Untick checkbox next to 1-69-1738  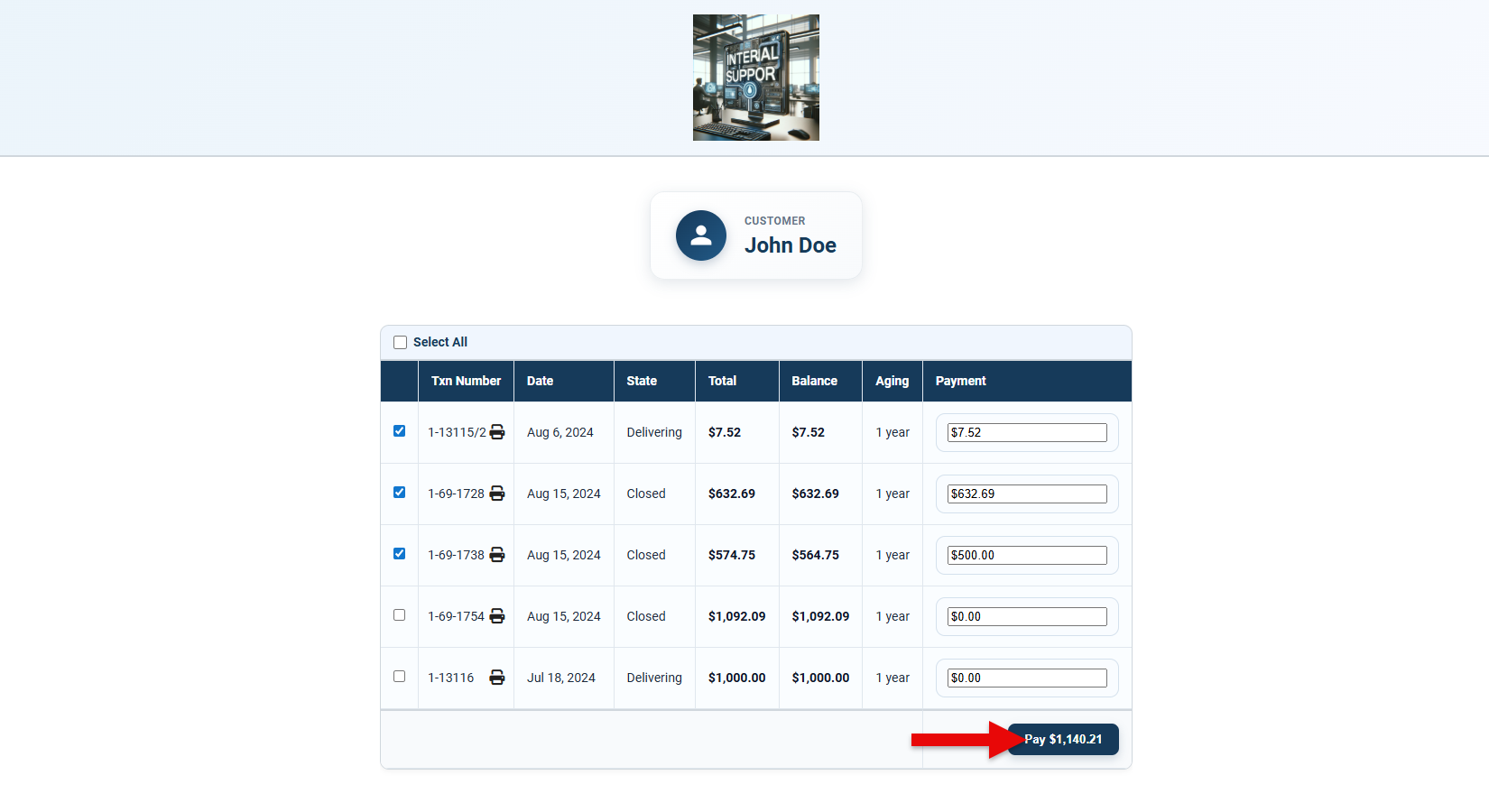(x=400, y=554)
